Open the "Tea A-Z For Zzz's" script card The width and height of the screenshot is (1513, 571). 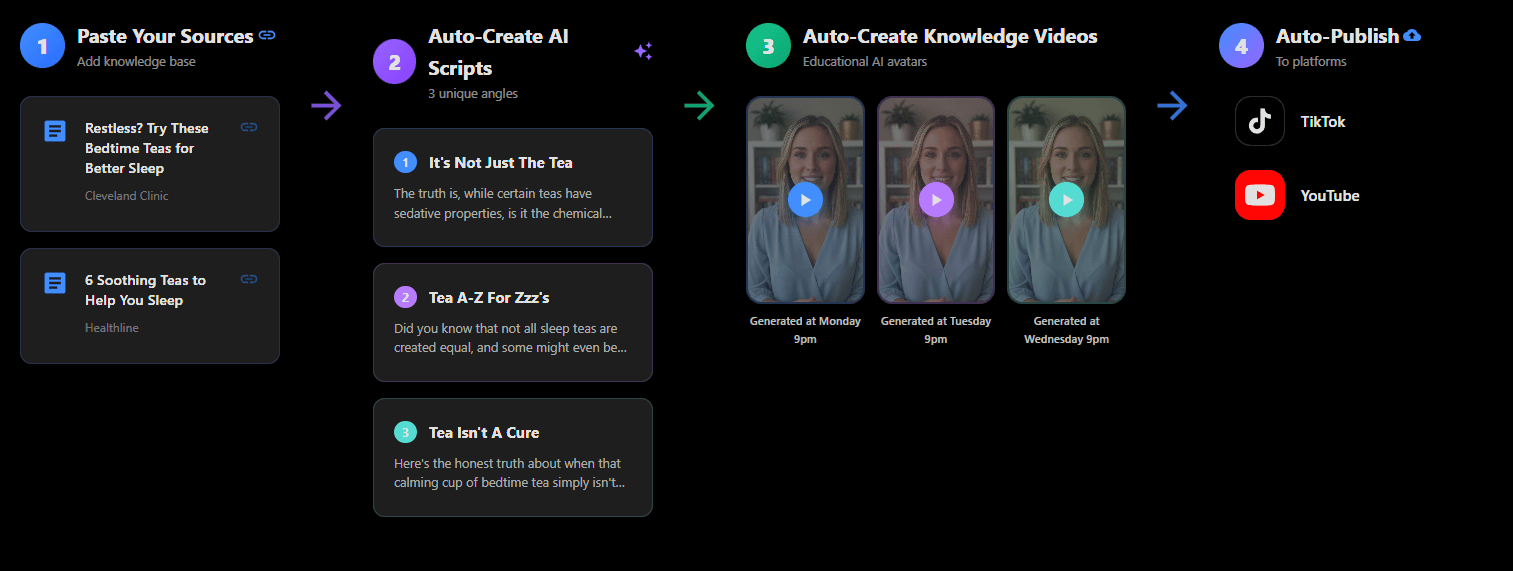tap(512, 322)
